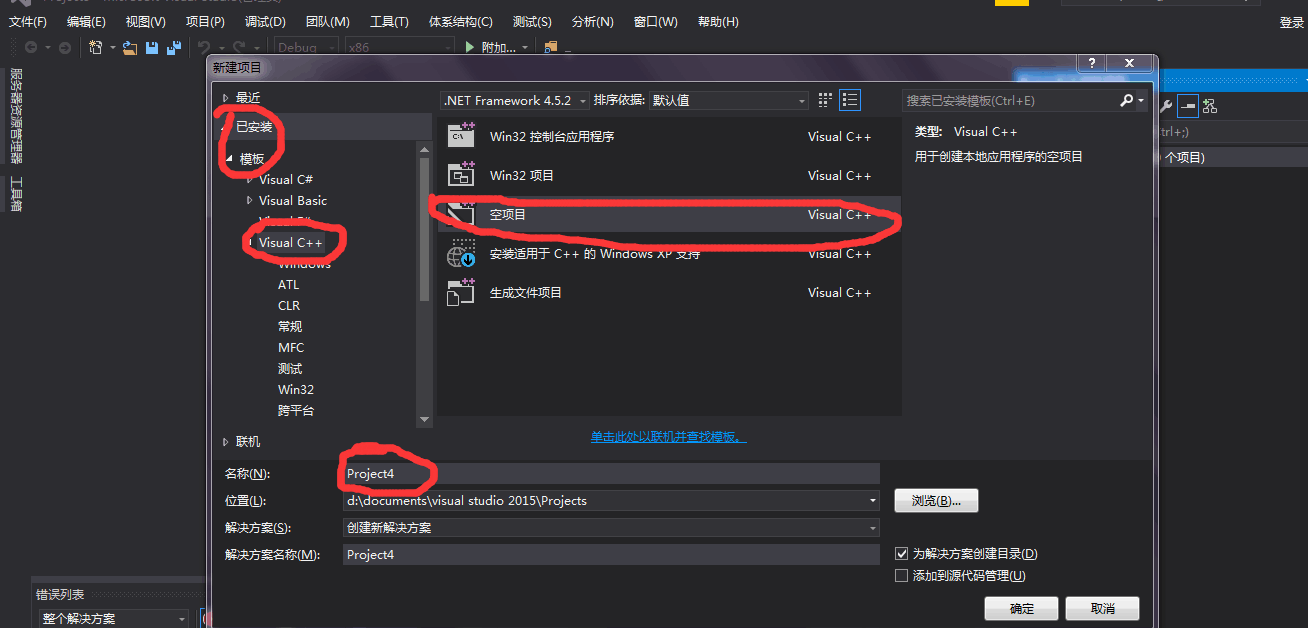This screenshot has height=628, width=1308.
Task: Select Win32 in the template tree
Action: (x=296, y=390)
